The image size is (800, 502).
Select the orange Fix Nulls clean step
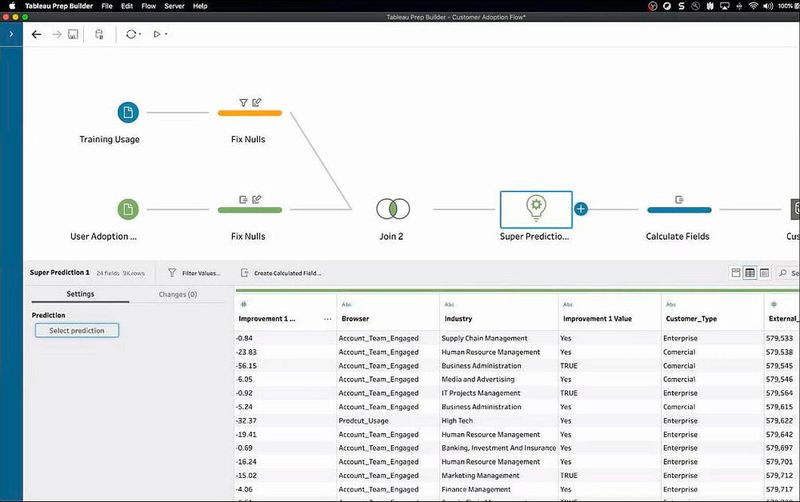[249, 113]
